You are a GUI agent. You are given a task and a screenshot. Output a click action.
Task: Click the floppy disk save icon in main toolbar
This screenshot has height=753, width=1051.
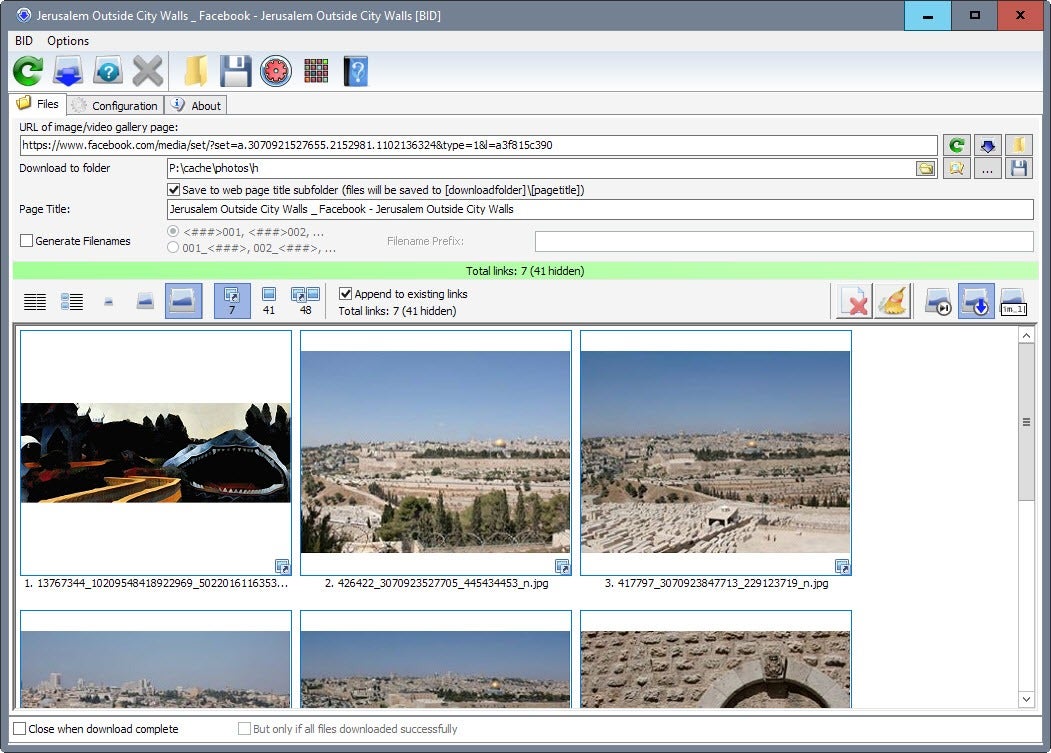235,71
